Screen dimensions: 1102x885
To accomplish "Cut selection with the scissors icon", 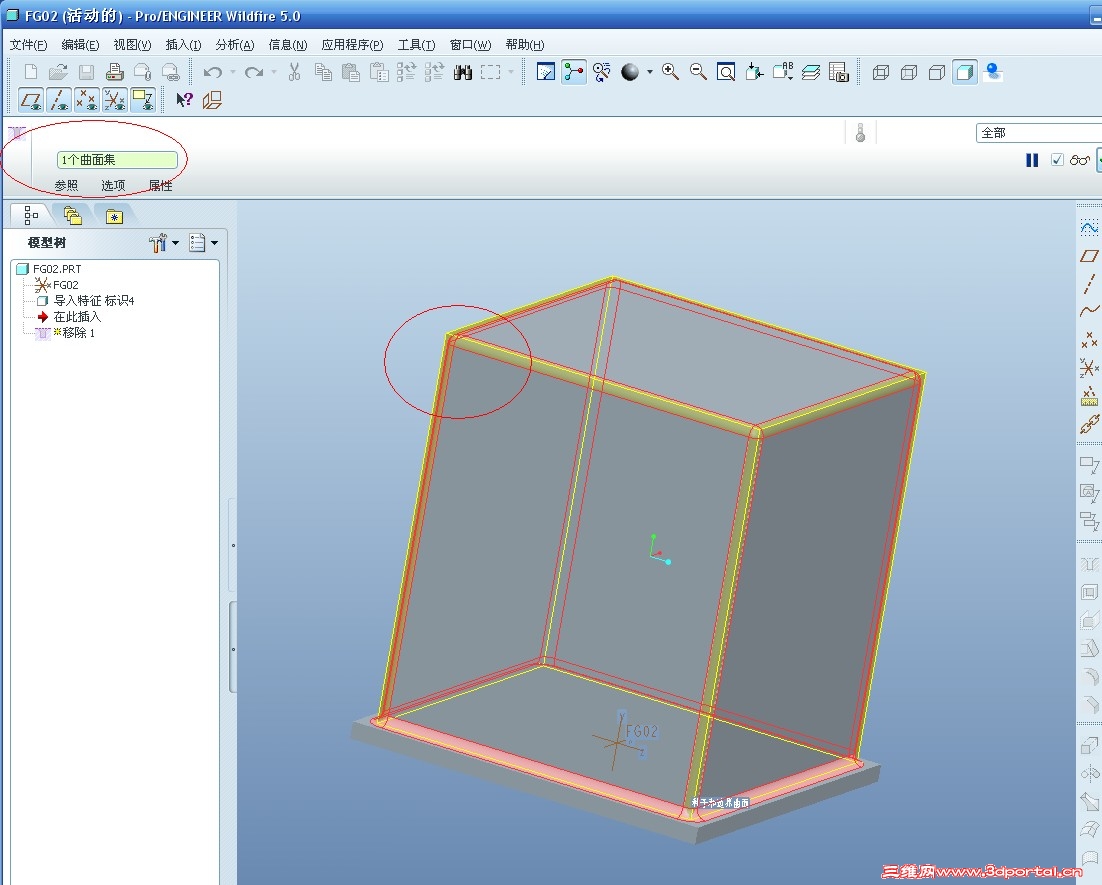I will click(294, 72).
